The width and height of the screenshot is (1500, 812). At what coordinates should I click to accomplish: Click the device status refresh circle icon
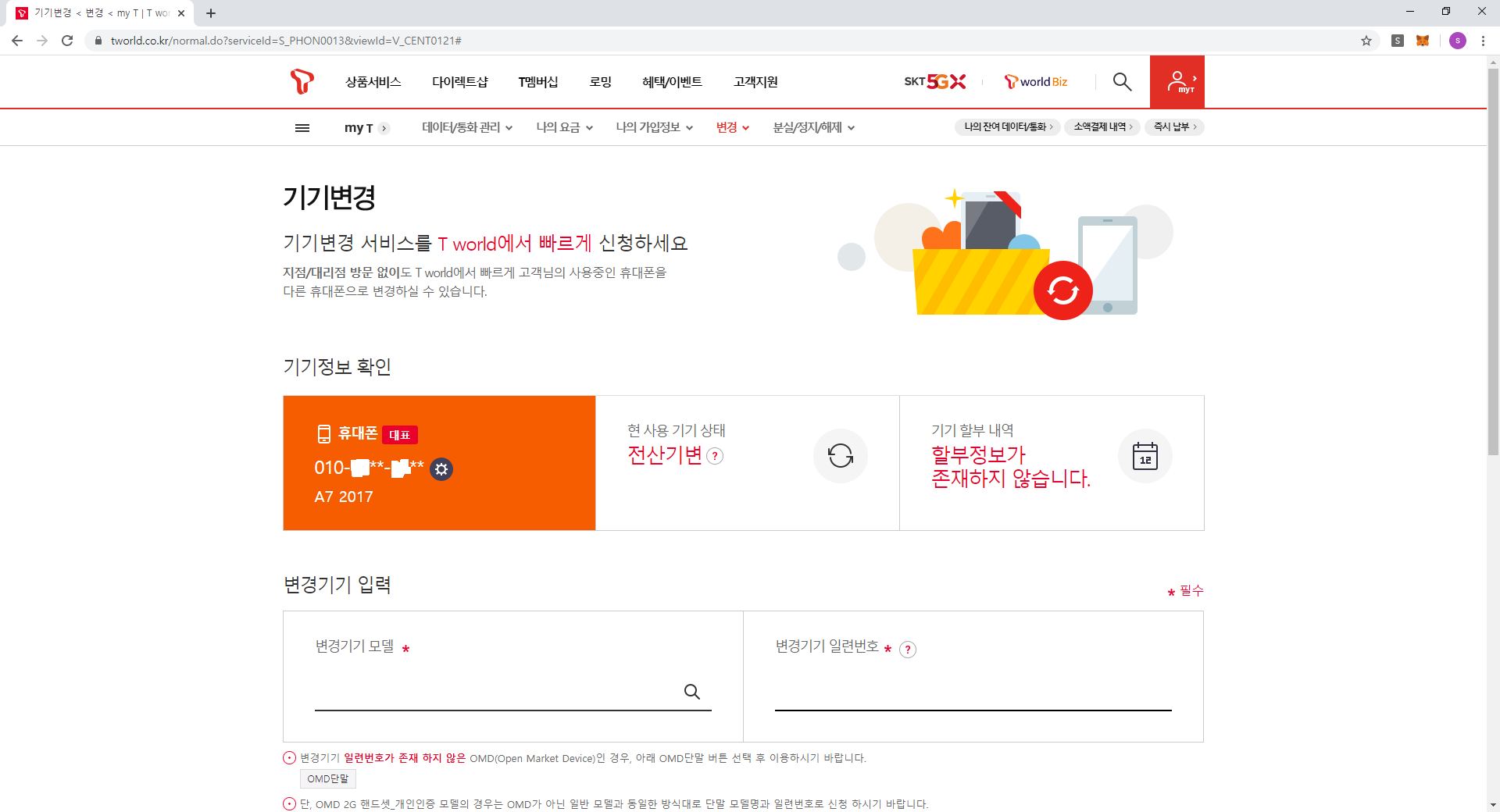tap(841, 456)
